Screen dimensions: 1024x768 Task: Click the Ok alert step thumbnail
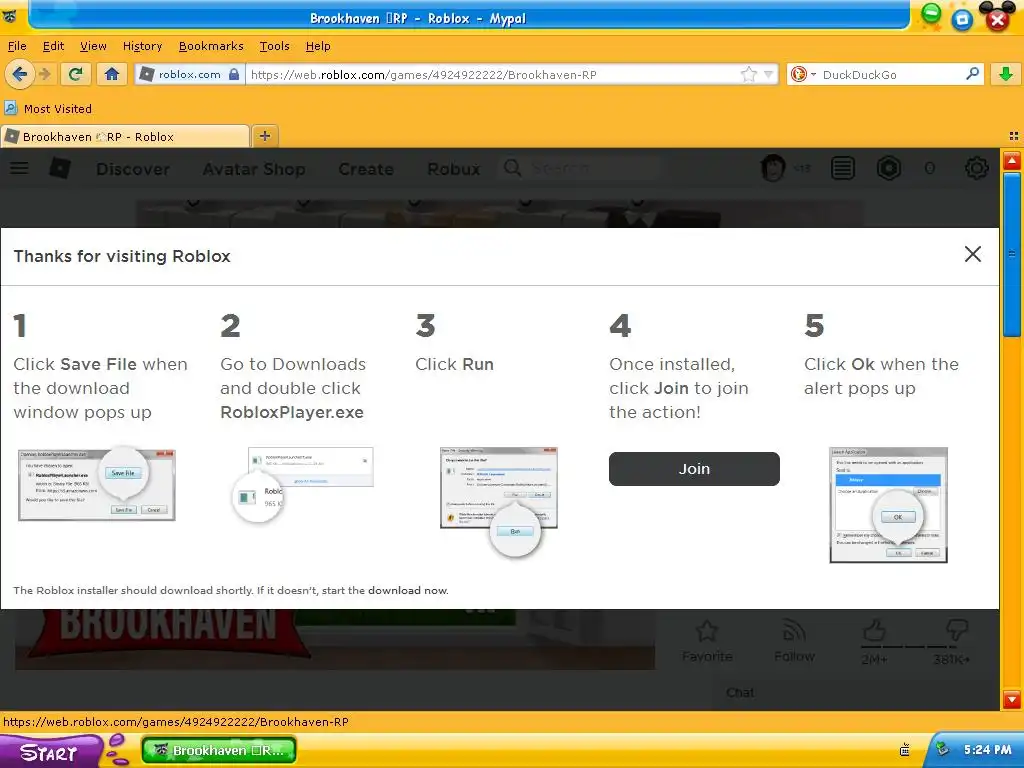pyautogui.click(x=888, y=505)
